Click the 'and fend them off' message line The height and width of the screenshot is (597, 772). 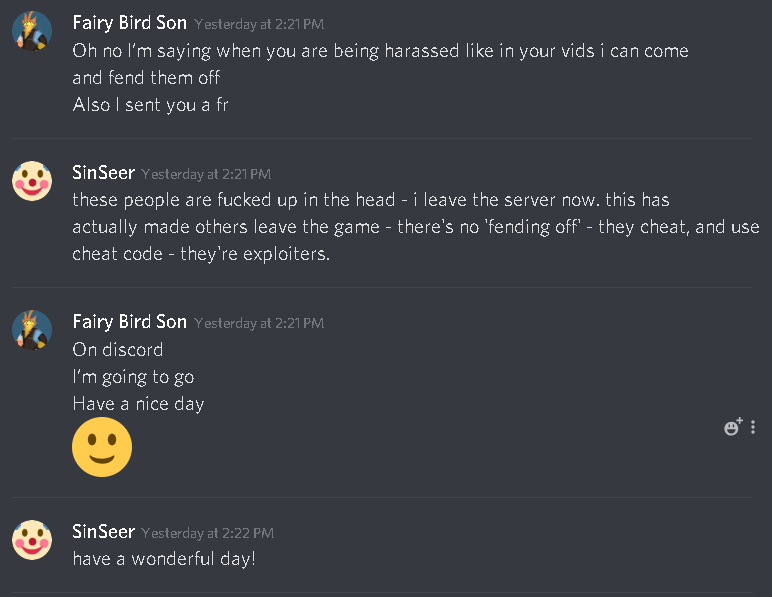[146, 78]
